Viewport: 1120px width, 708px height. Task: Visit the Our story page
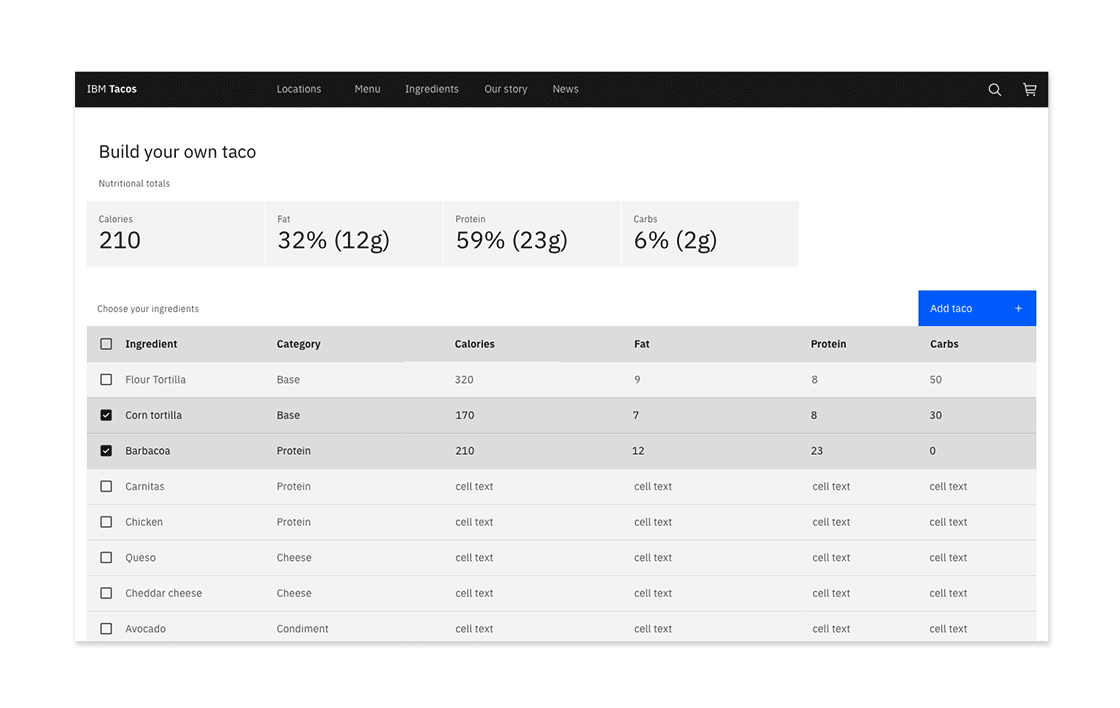505,89
